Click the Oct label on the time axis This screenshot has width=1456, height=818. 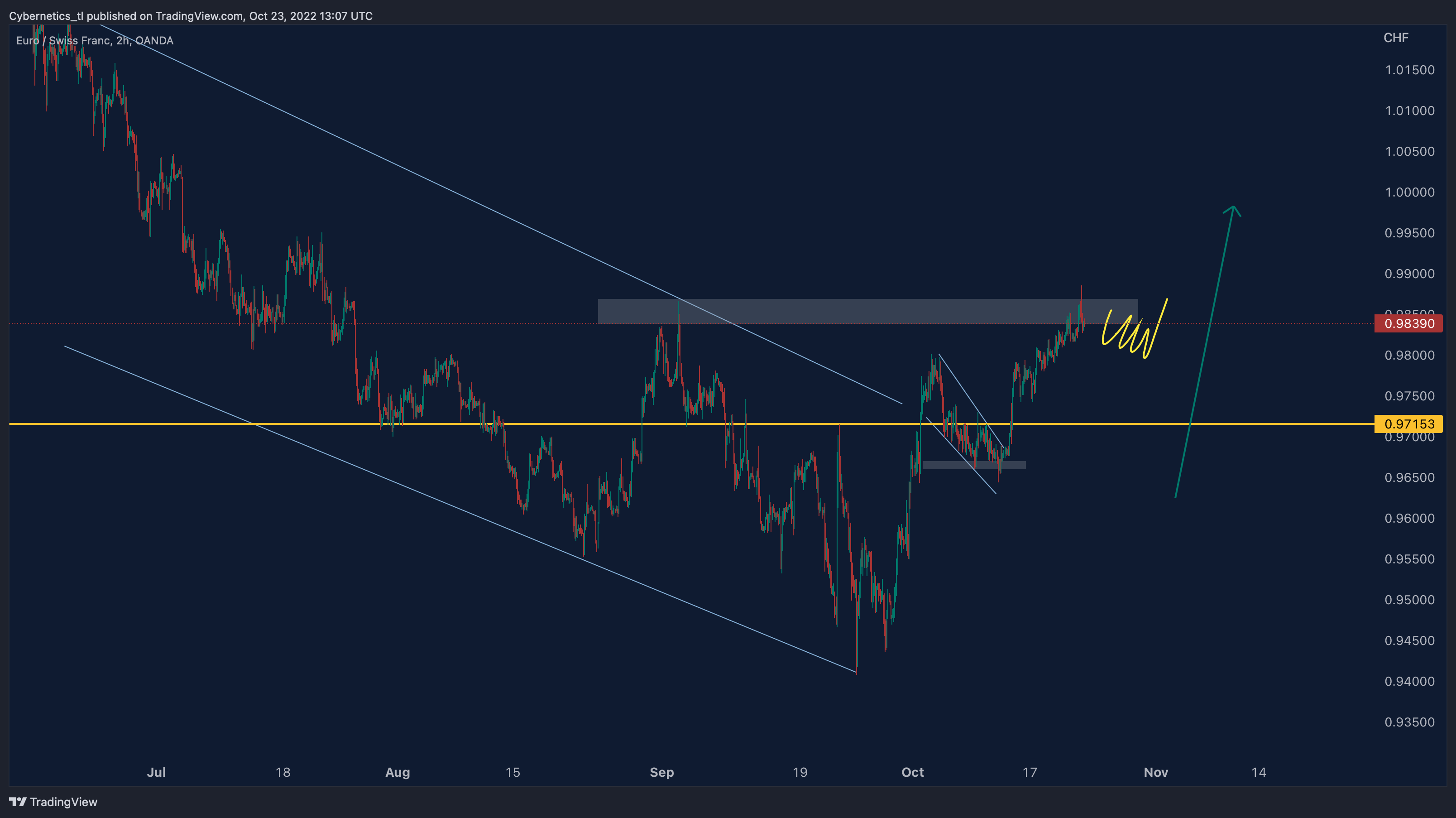tap(913, 772)
